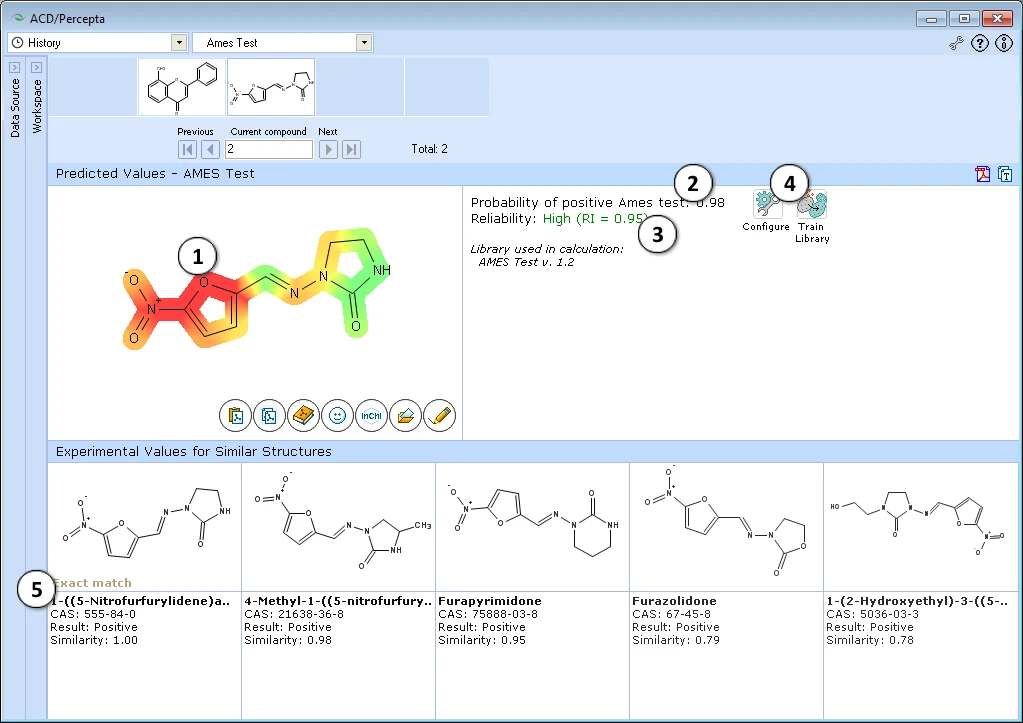Viewport: 1023px width, 723px height.
Task: Click the Furapyrimidone compound name
Action: [490, 601]
